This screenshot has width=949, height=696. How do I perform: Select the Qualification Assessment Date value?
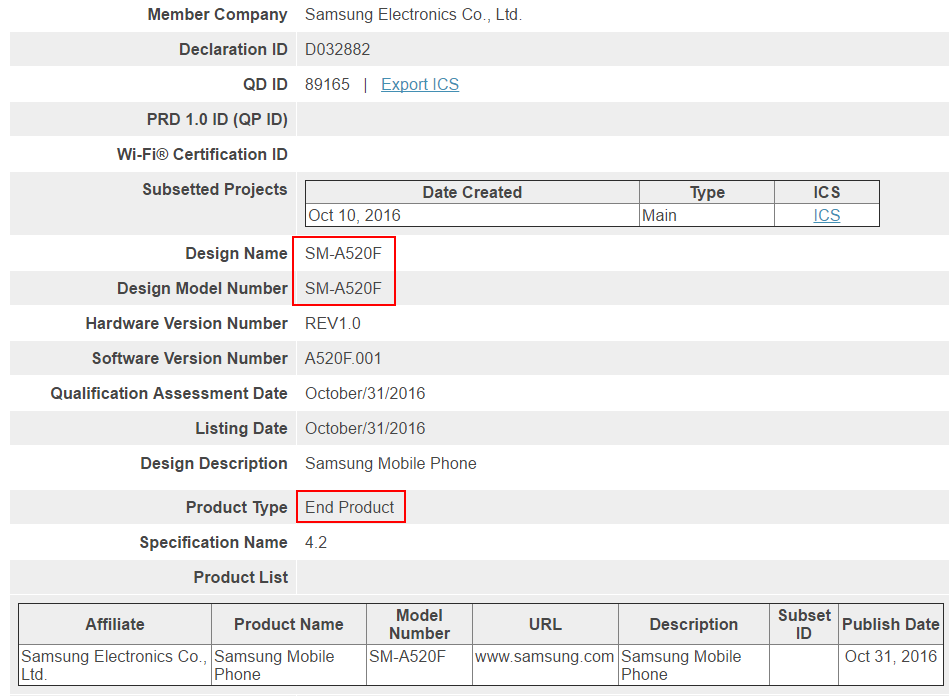[364, 393]
